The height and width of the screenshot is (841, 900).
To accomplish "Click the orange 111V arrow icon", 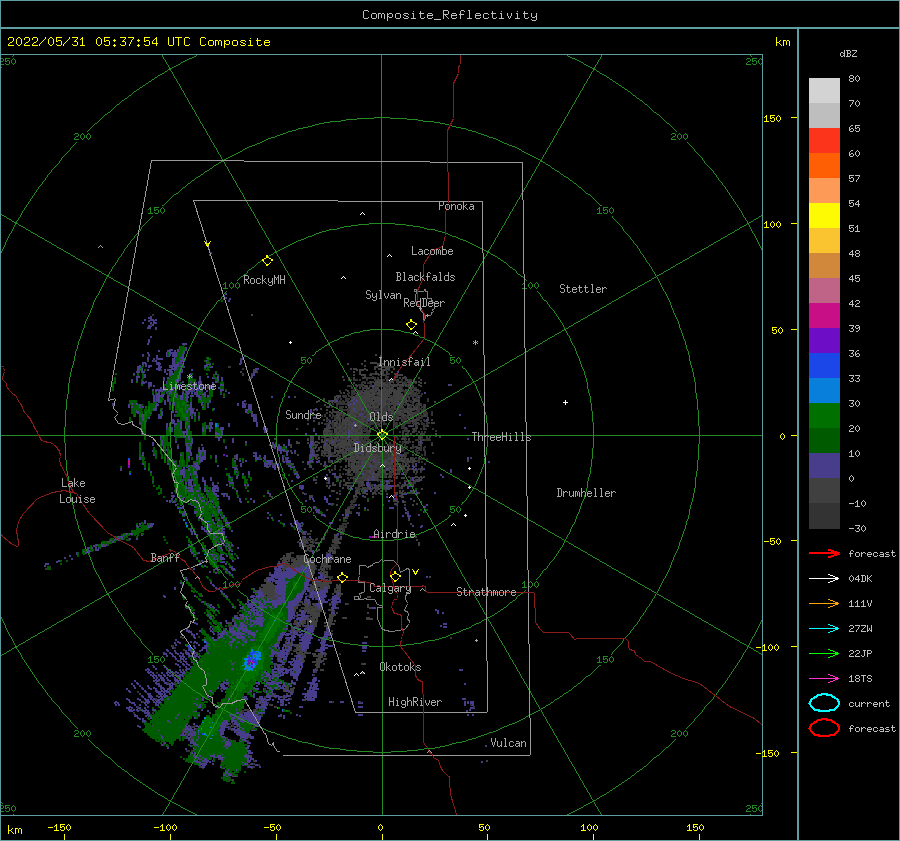I will 824,603.
